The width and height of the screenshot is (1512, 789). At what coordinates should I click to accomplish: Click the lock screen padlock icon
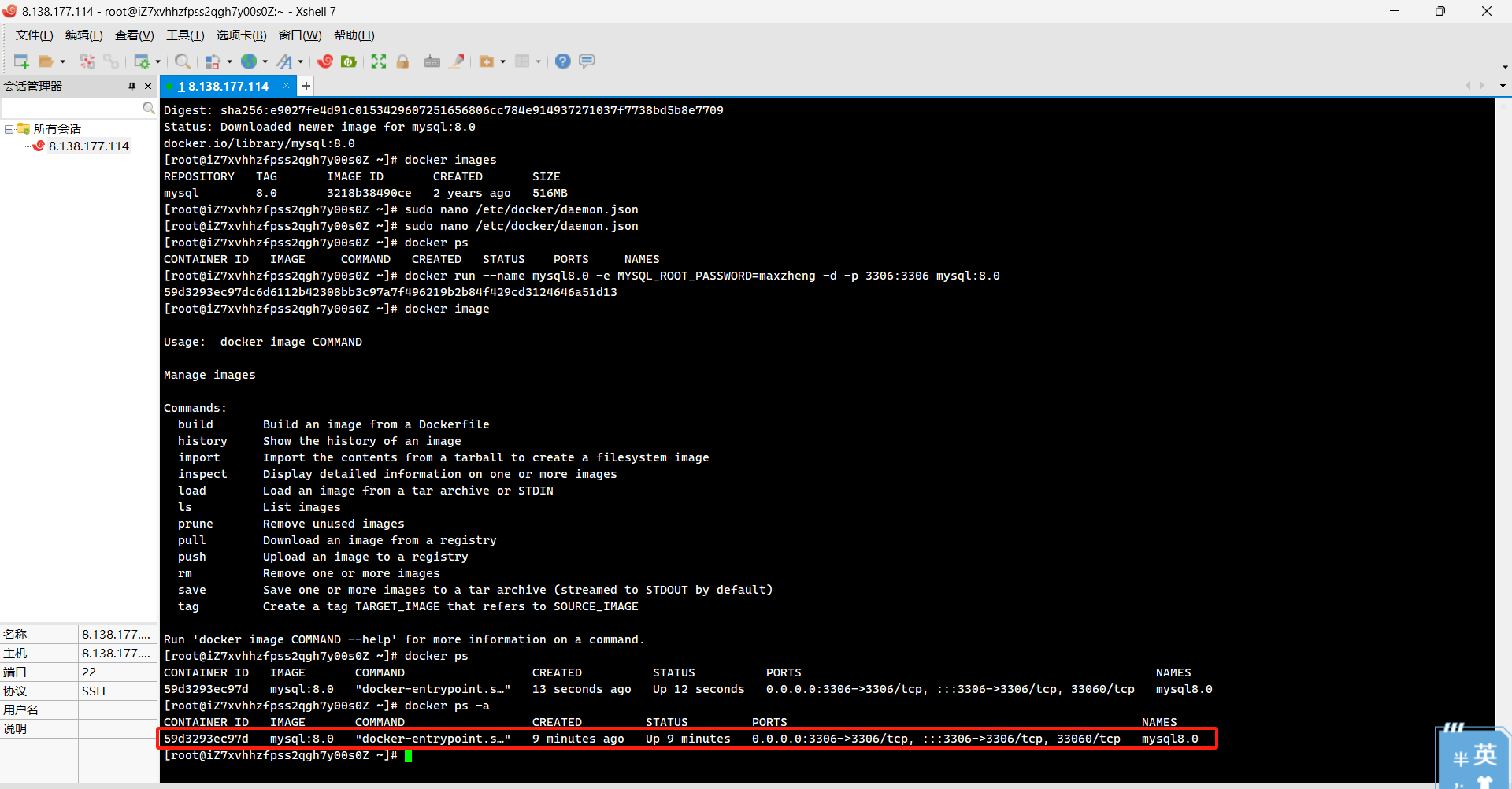click(x=402, y=61)
